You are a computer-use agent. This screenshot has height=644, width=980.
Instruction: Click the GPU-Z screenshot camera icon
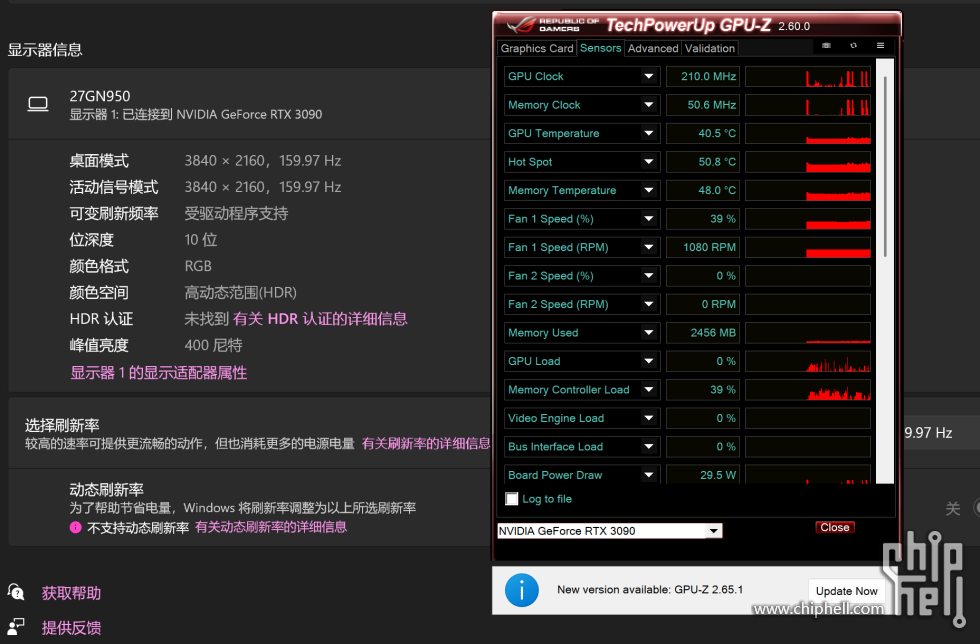826,46
